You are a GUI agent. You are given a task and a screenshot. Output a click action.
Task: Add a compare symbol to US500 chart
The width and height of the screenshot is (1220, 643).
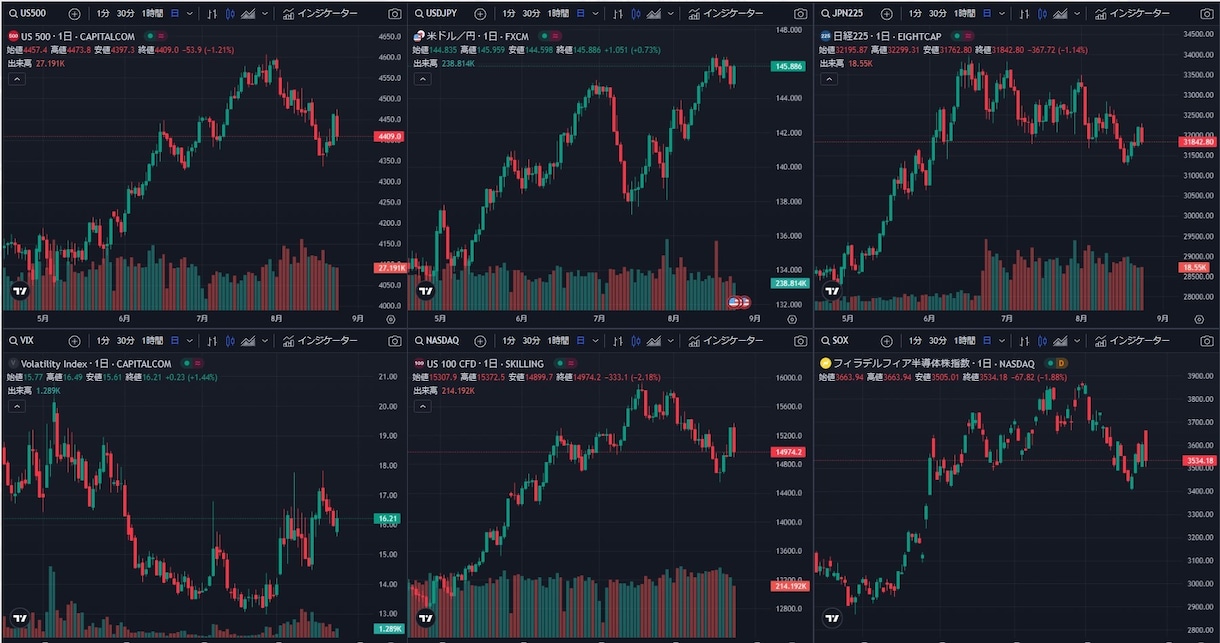coord(74,14)
